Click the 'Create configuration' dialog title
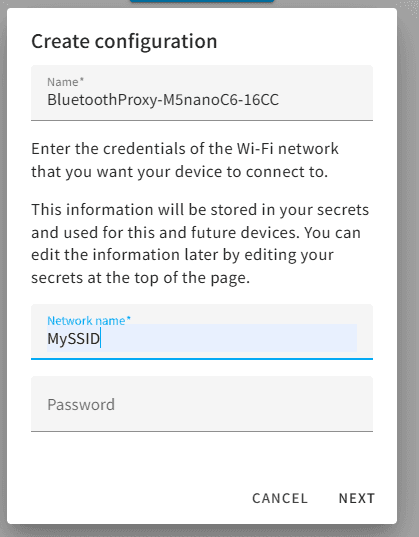419x537 pixels. [x=124, y=41]
